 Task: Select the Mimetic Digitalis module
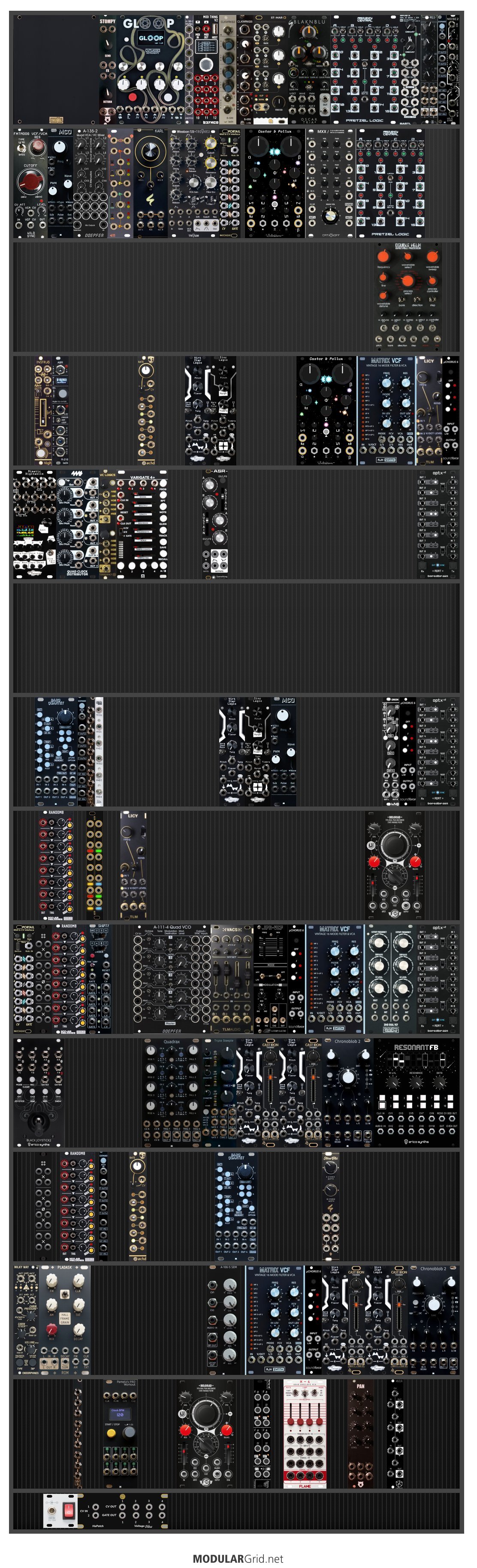pos(35,524)
